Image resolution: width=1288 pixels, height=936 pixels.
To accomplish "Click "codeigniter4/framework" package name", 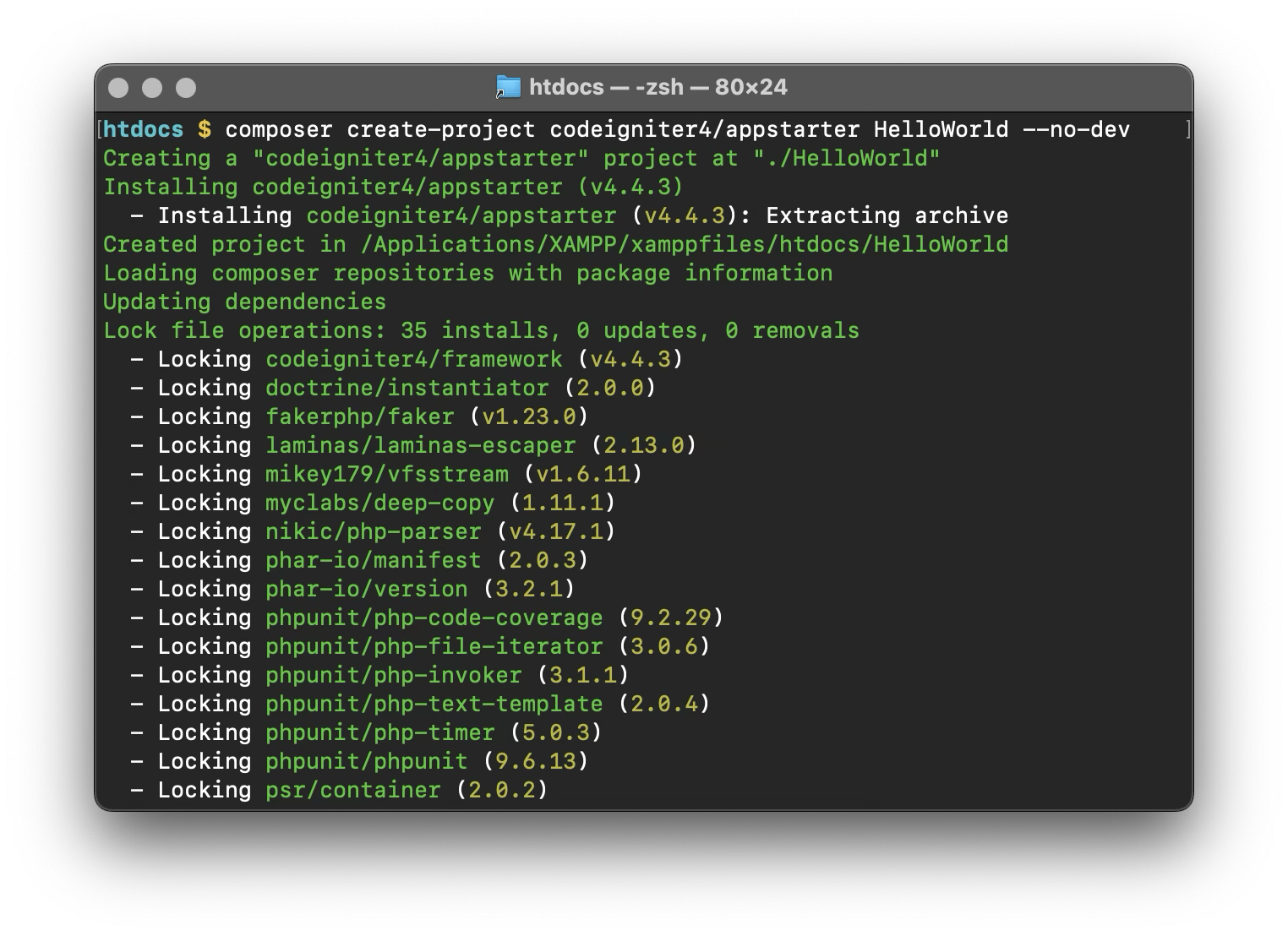I will 414,359.
